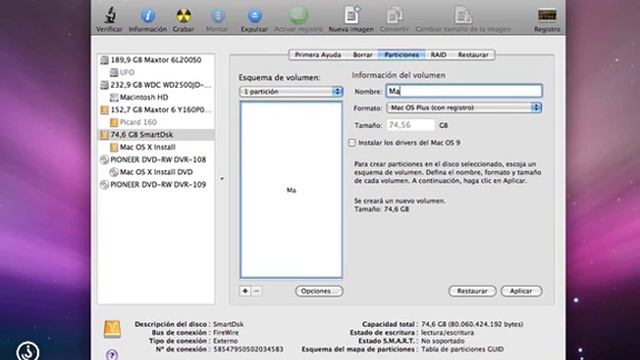Screen dimensions: 640x360
Task: Create a Nueva imagen from toolbar
Action: pyautogui.click(x=351, y=16)
